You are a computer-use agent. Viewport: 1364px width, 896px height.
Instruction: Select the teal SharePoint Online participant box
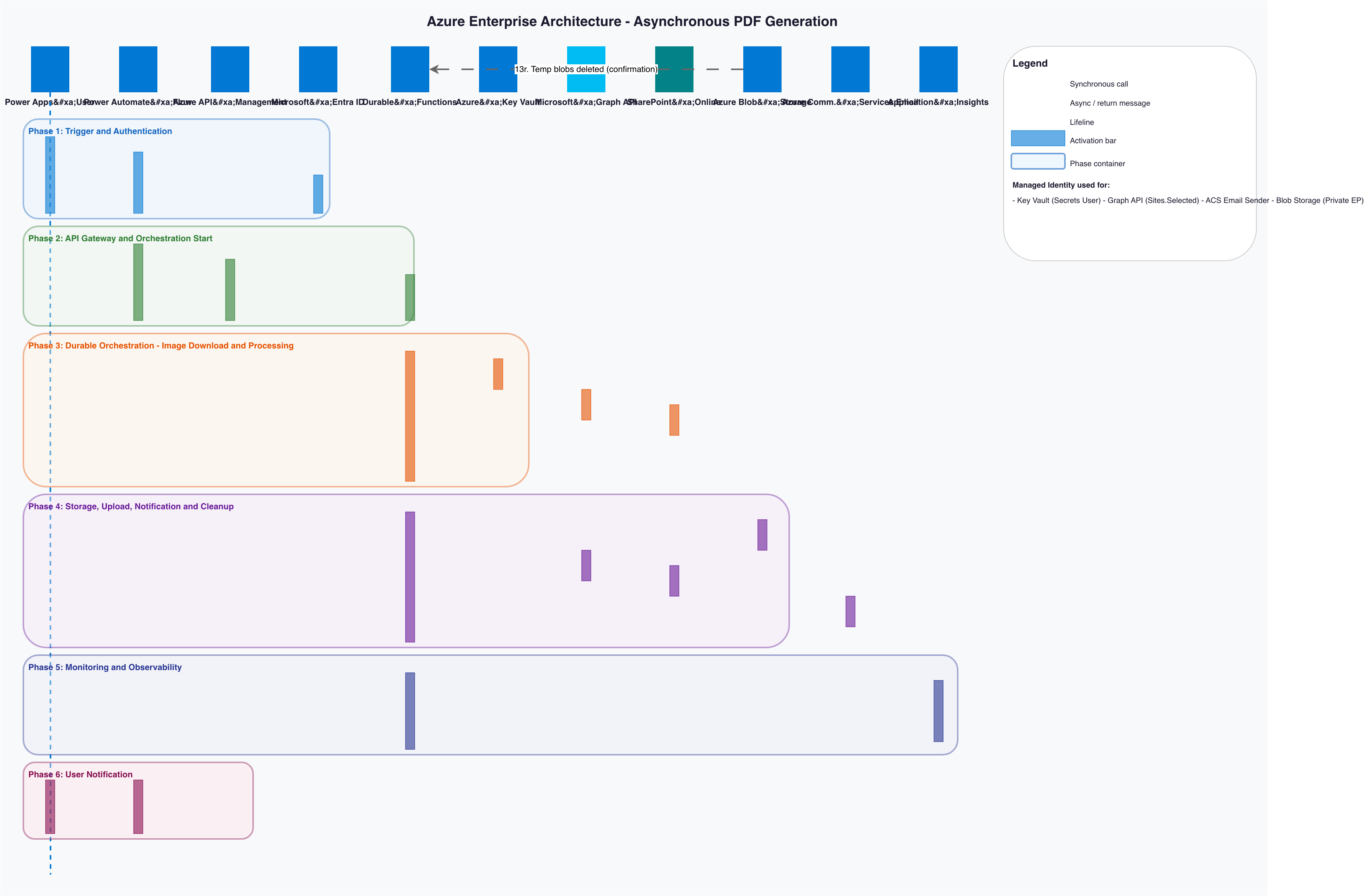click(x=674, y=69)
